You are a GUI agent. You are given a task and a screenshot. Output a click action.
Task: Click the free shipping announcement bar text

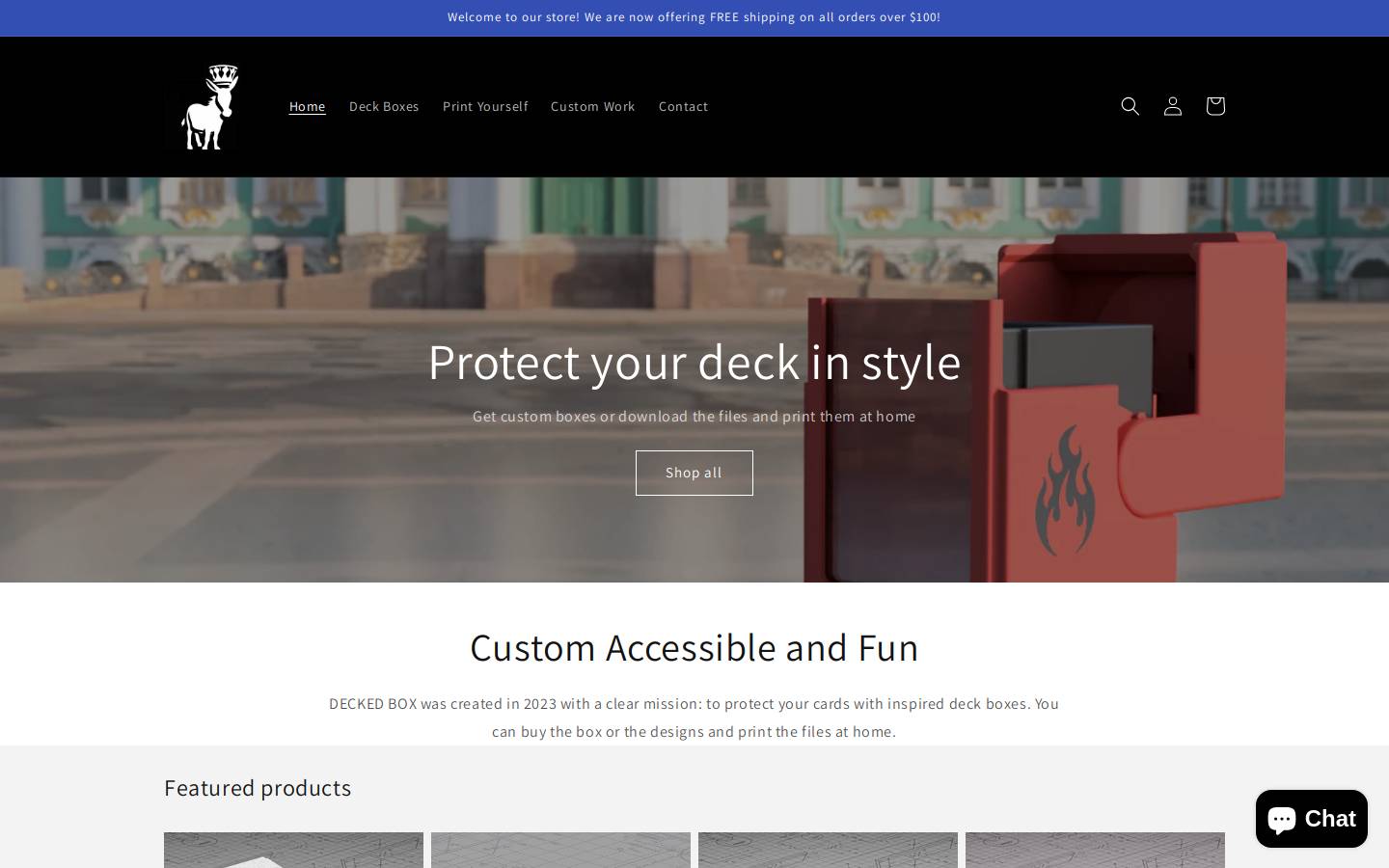point(694,17)
